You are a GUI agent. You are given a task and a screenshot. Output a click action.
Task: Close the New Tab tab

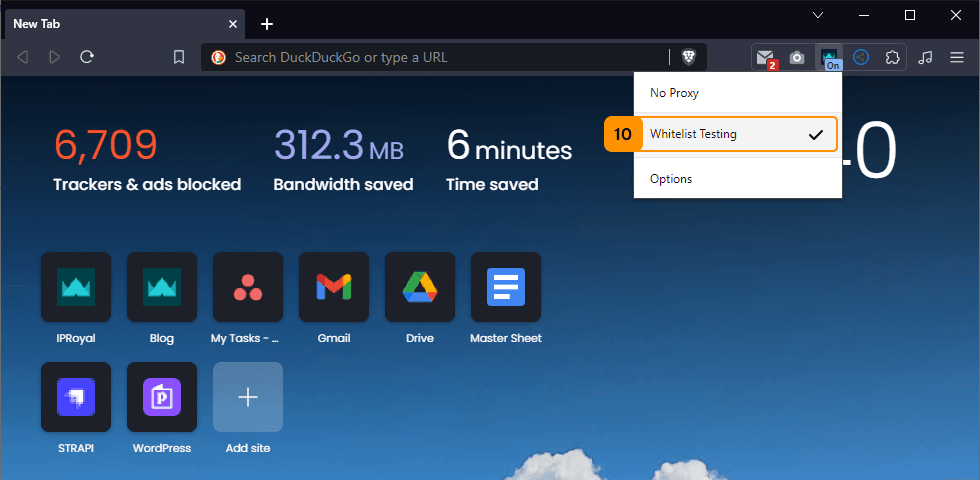[232, 24]
